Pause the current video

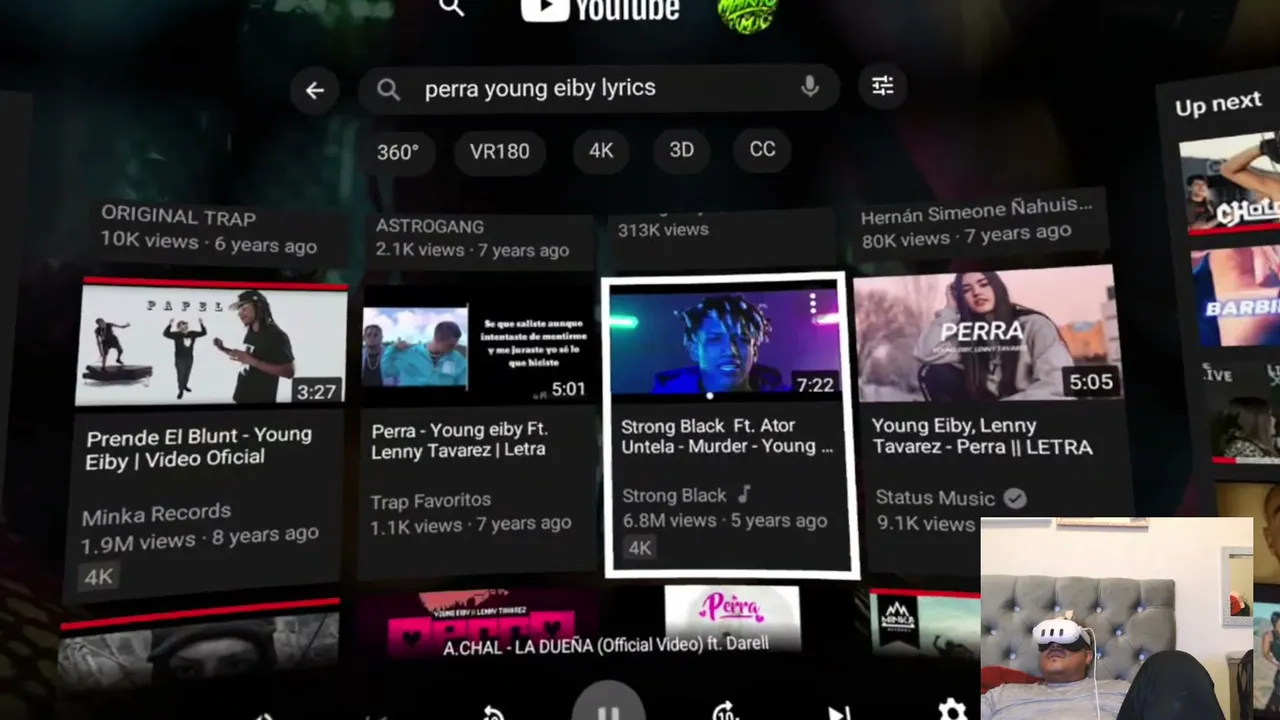[609, 708]
